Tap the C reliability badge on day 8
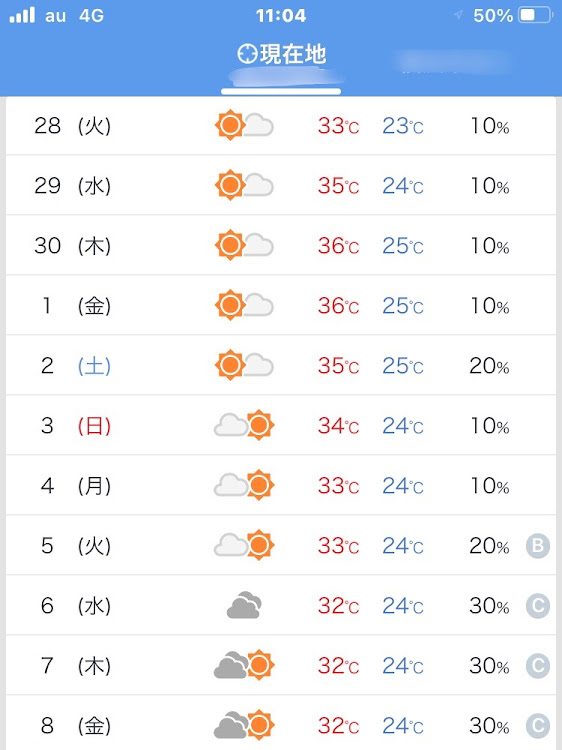The image size is (562, 750). coord(538,726)
